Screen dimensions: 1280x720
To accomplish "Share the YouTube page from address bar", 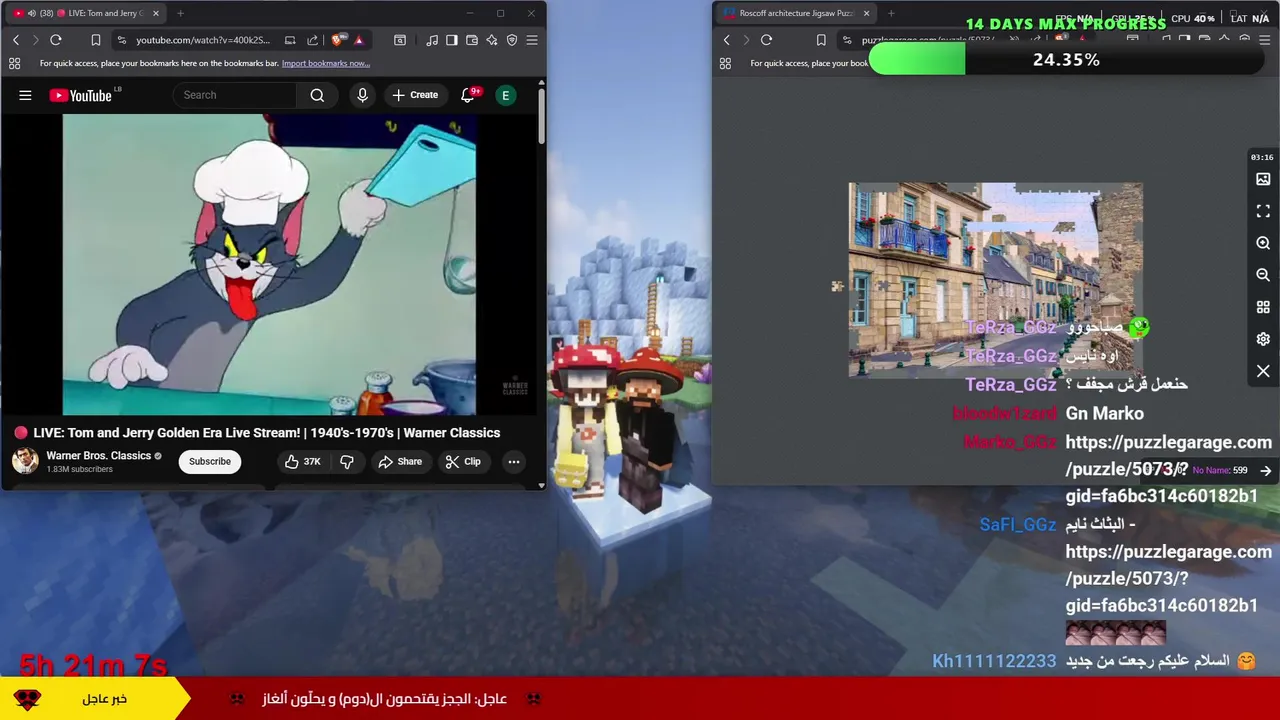I will 313,40.
